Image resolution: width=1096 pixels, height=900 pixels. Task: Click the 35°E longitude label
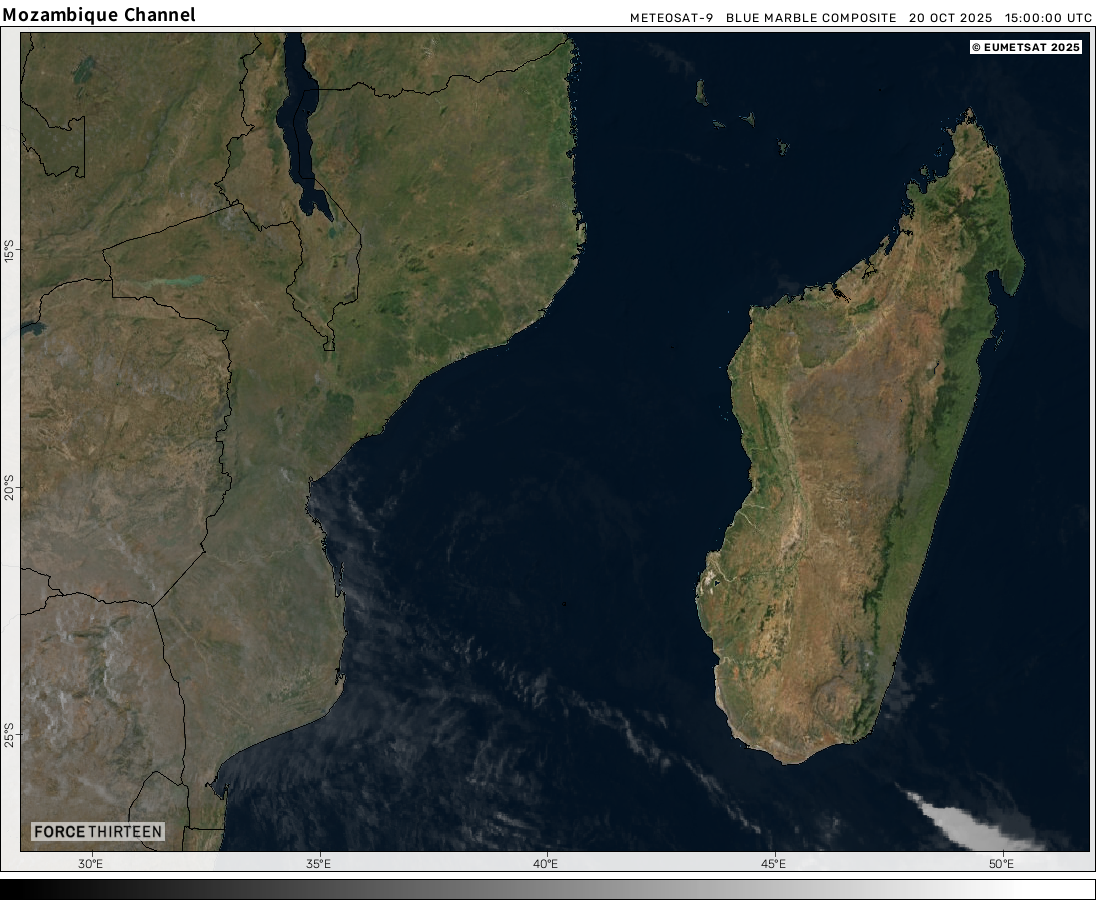[x=318, y=864]
